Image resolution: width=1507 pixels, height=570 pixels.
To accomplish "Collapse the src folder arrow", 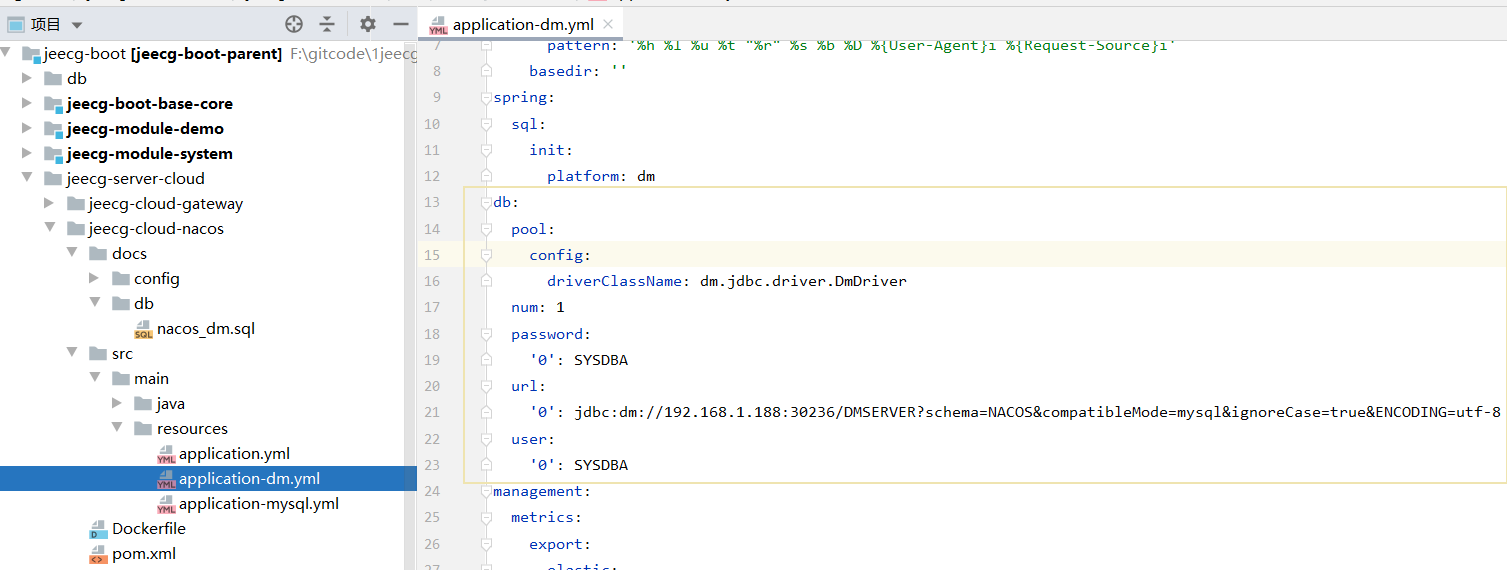I will [x=73, y=354].
